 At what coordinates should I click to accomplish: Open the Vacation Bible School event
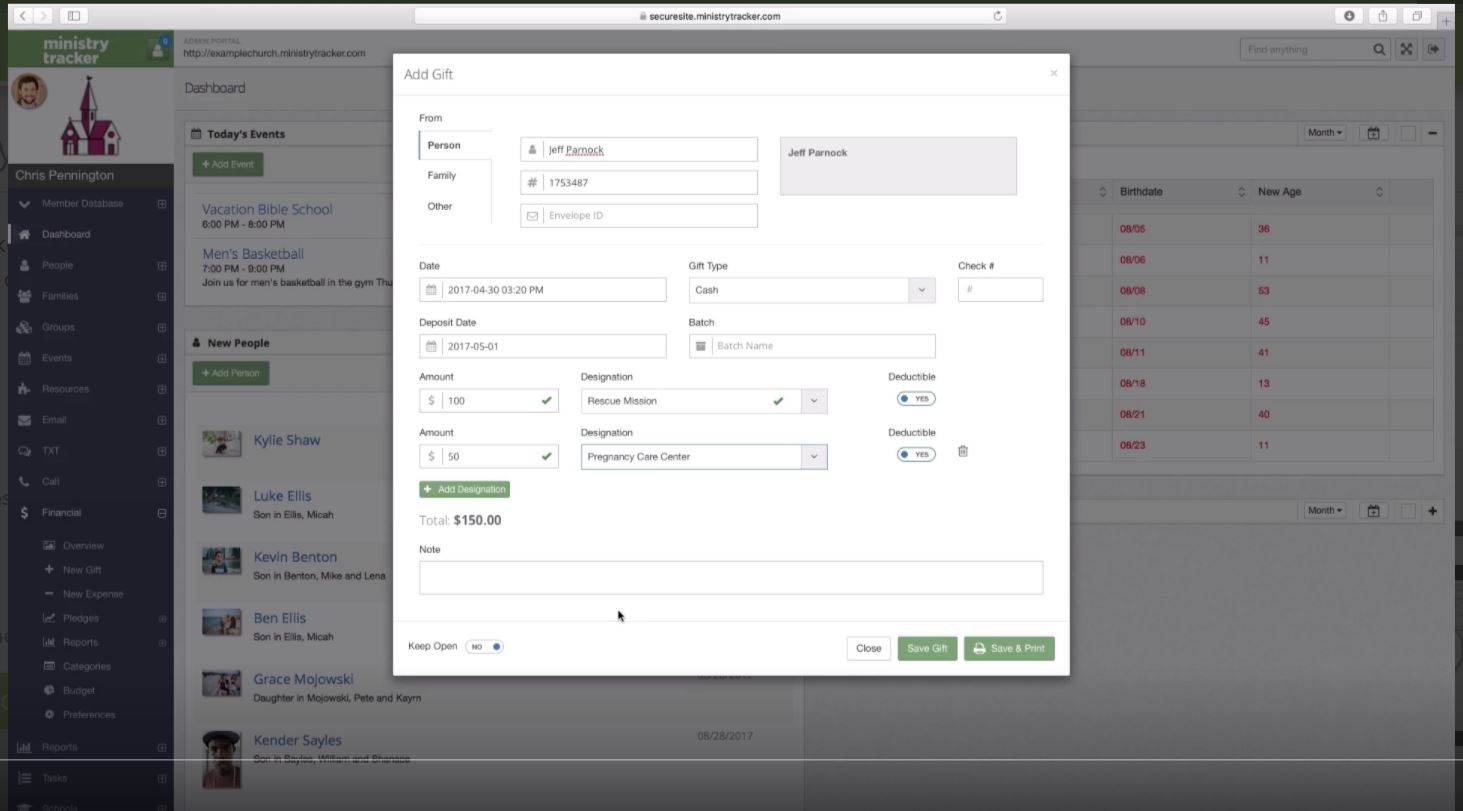[267, 209]
